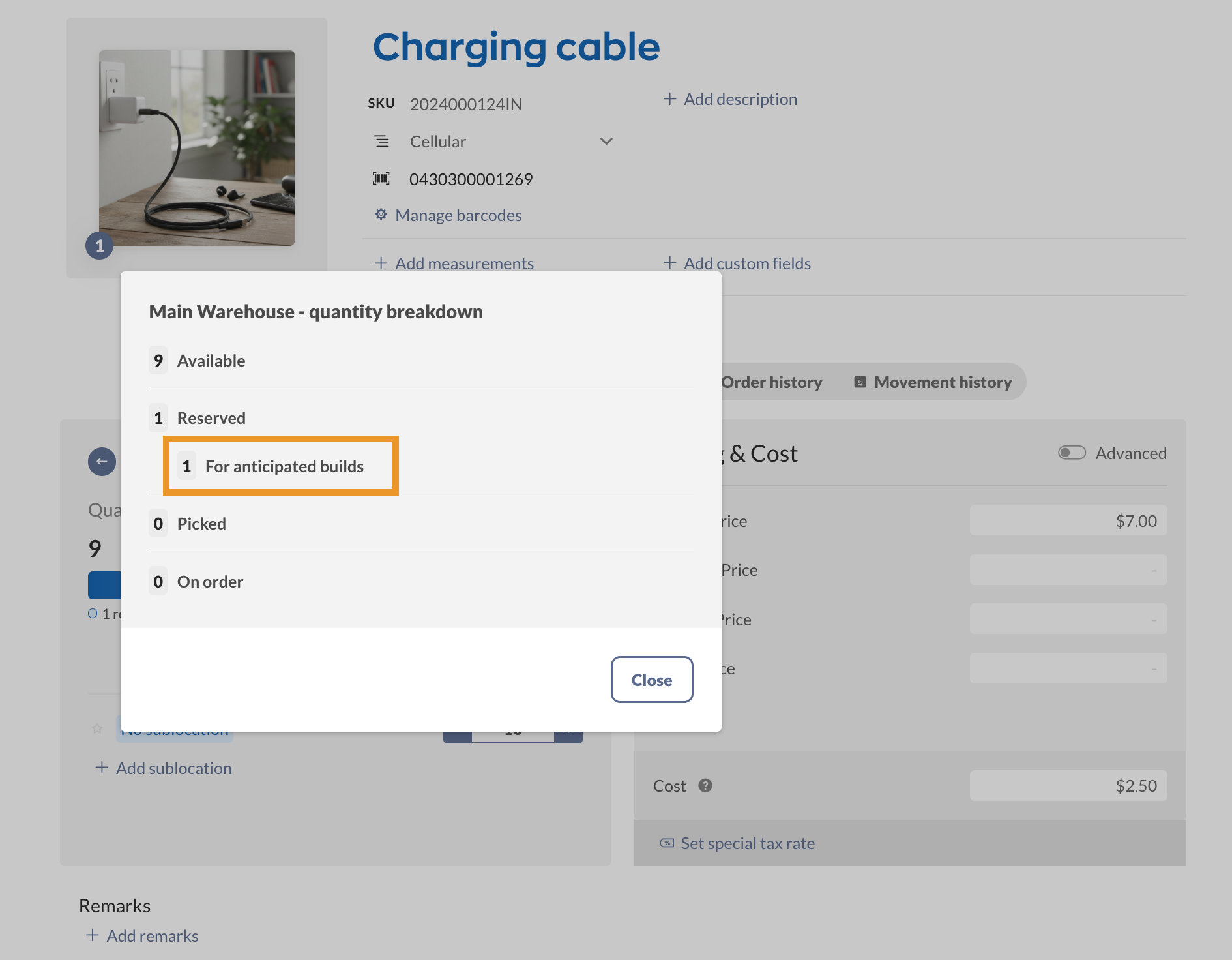The height and width of the screenshot is (960, 1232).
Task: Click the back arrow circle icon
Action: (x=102, y=462)
